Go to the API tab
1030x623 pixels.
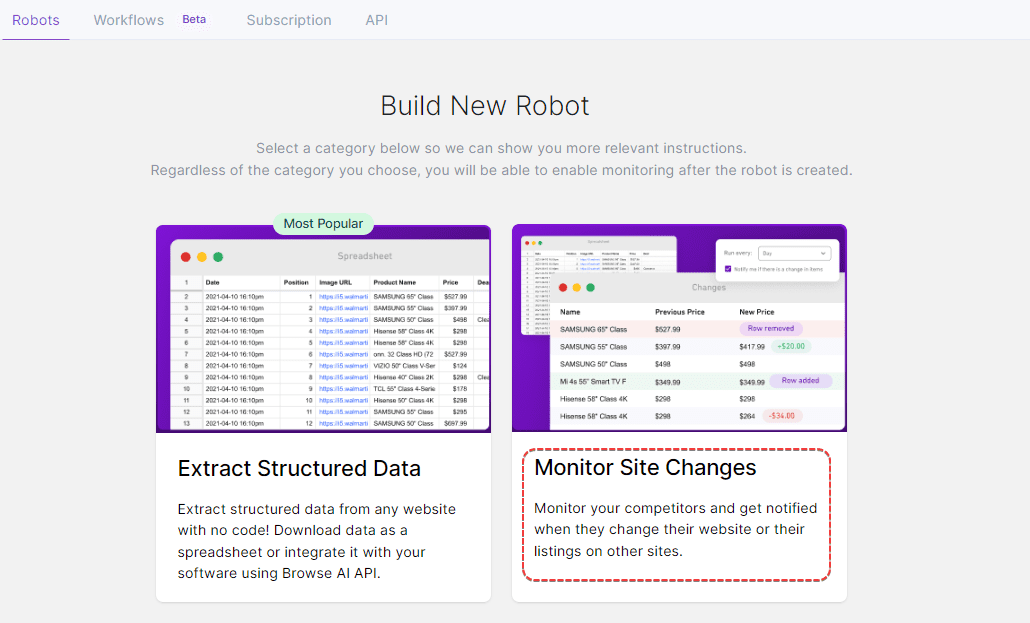[376, 20]
